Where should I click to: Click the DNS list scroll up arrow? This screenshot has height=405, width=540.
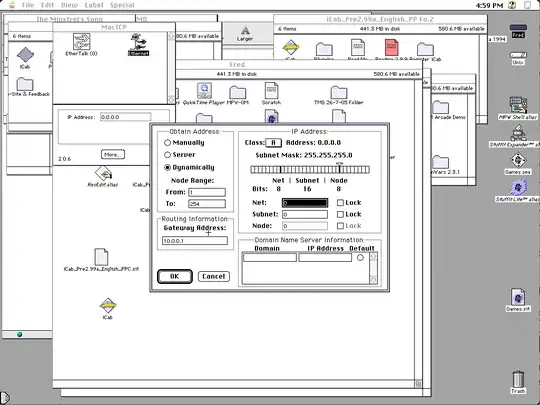coord(373,257)
